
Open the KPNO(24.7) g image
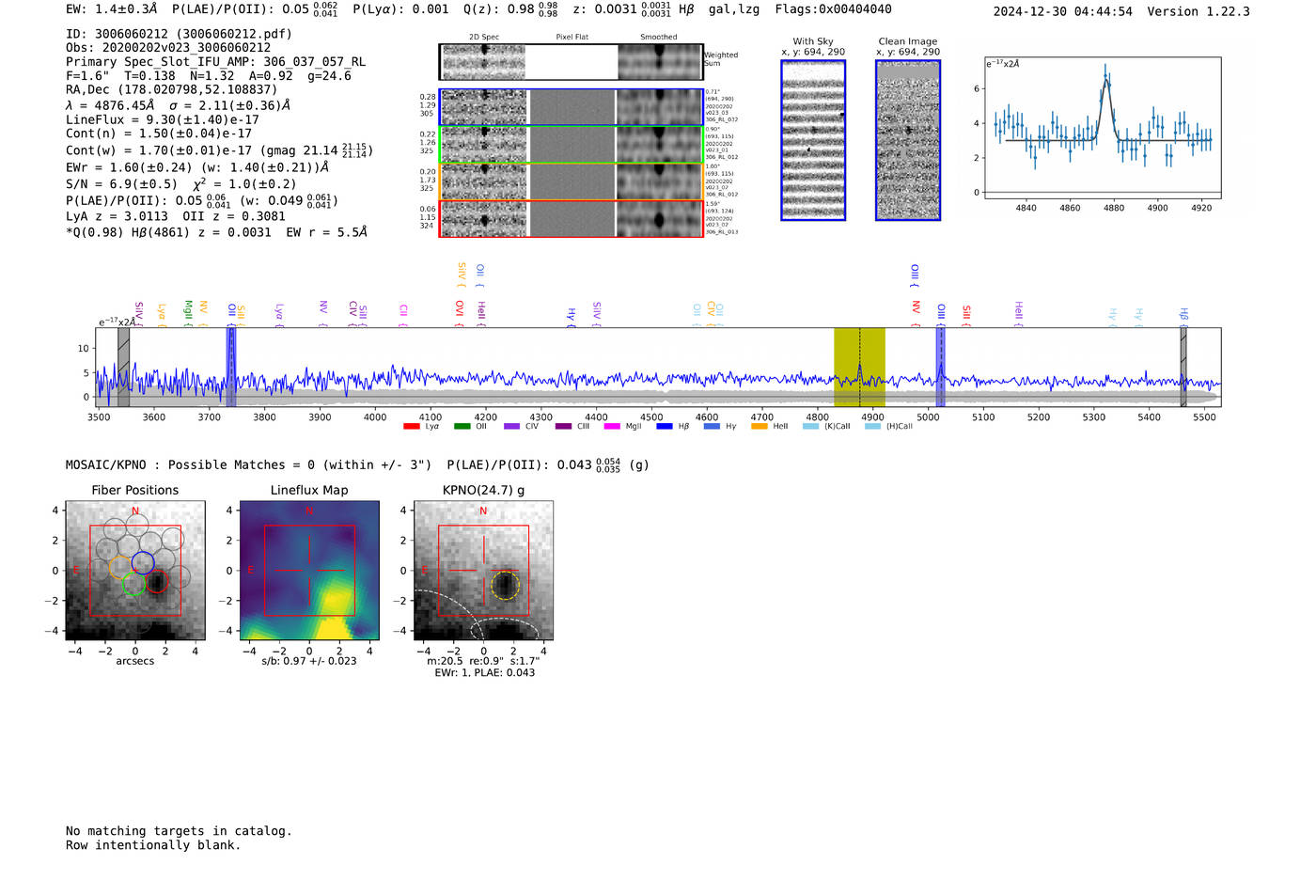click(483, 571)
